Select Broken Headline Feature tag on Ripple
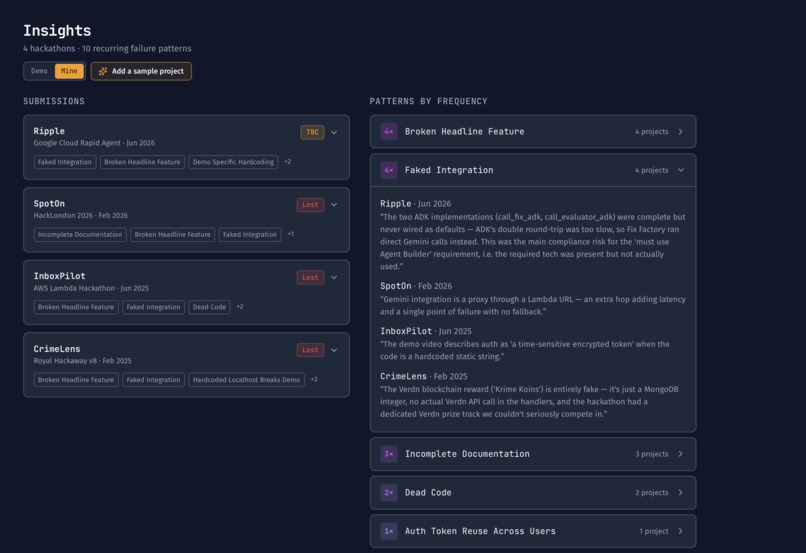The image size is (806, 553). coord(142,162)
